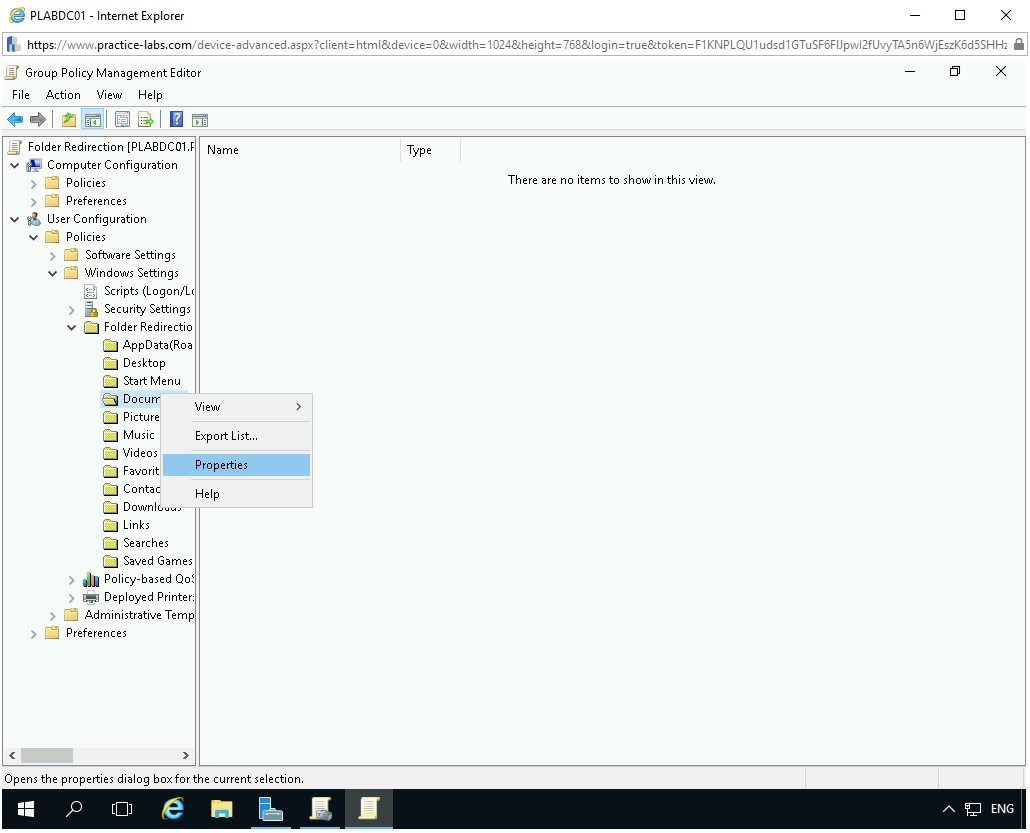Screen dimensions: 1030x833
Task: Open the Action menu
Action: pyautogui.click(x=63, y=95)
